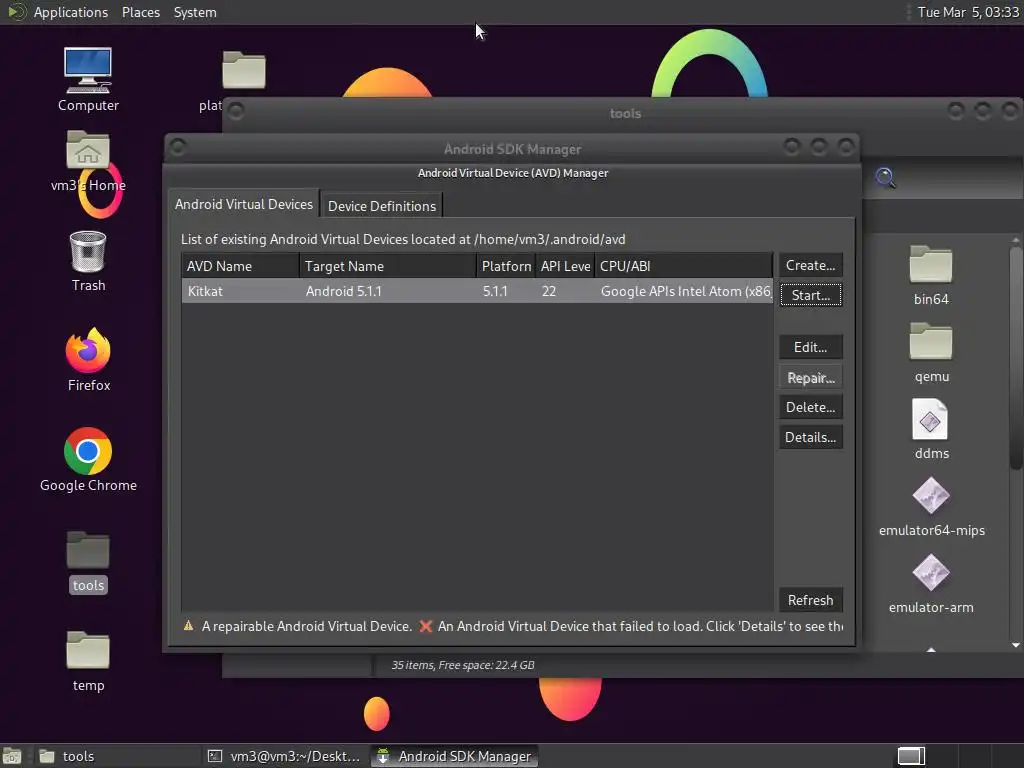Click the search magnifier in tools window
The image size is (1024, 768).
point(886,177)
